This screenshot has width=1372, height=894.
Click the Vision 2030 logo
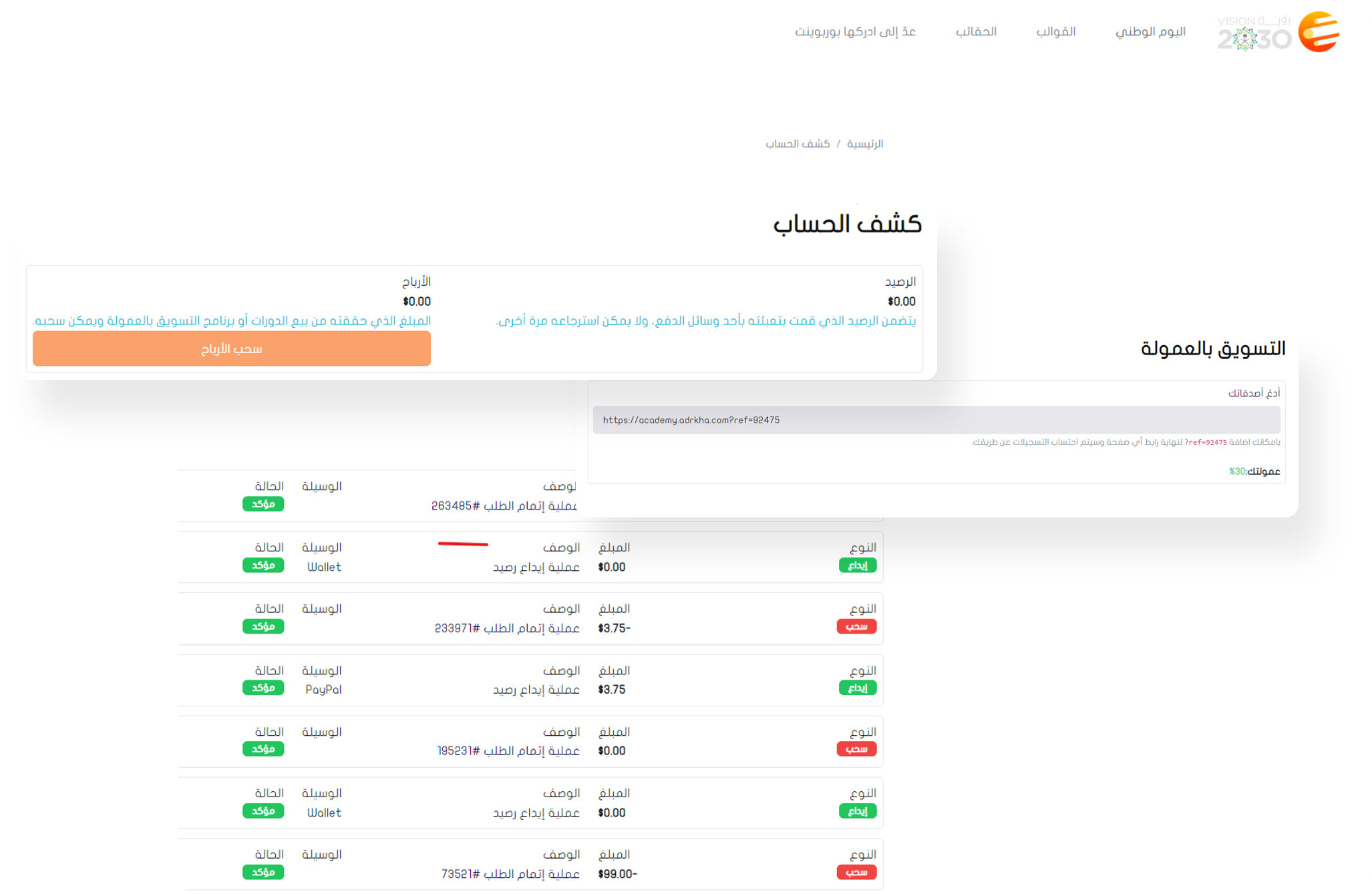click(1254, 33)
